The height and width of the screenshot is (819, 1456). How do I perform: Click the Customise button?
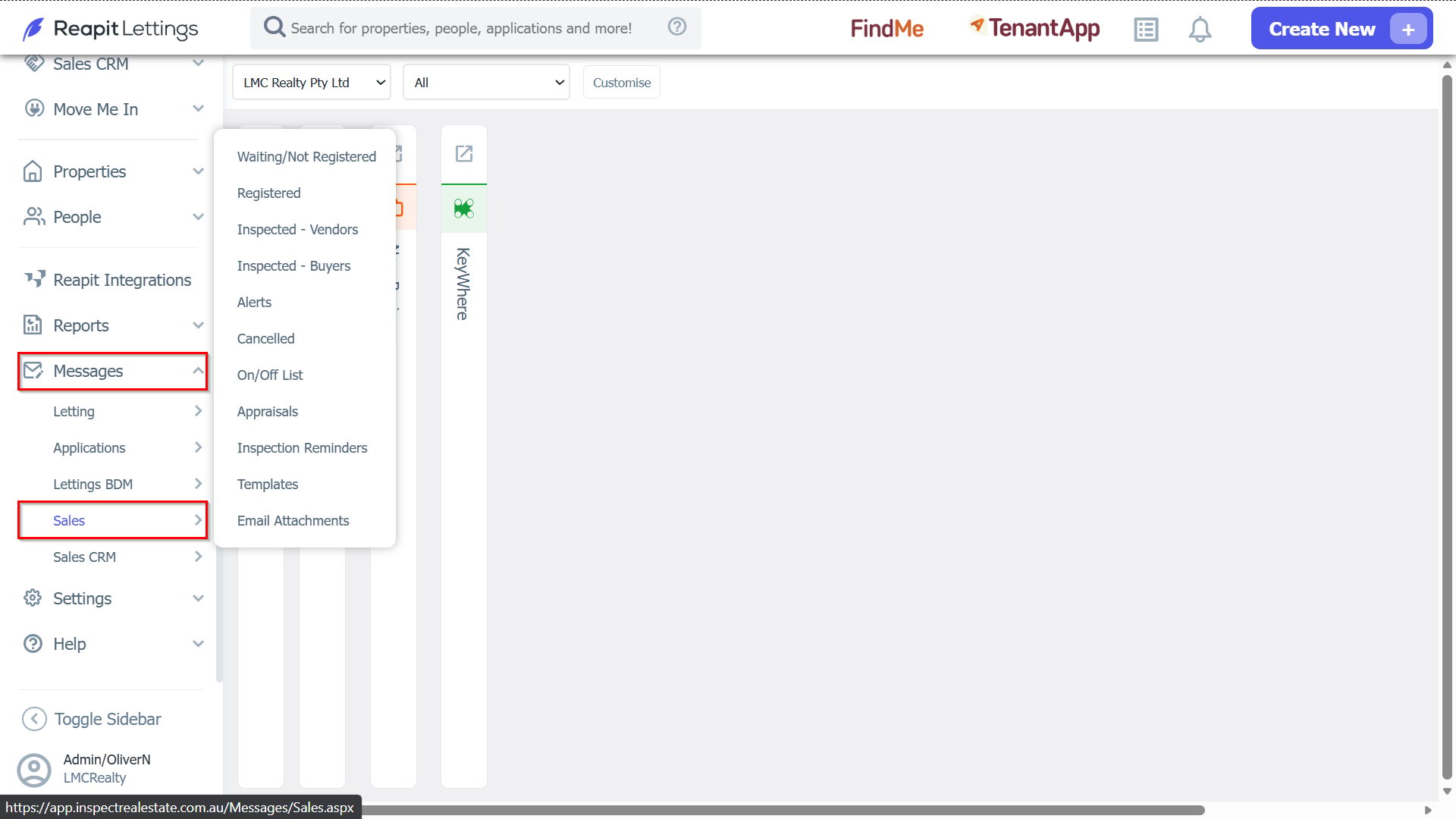[x=622, y=83]
